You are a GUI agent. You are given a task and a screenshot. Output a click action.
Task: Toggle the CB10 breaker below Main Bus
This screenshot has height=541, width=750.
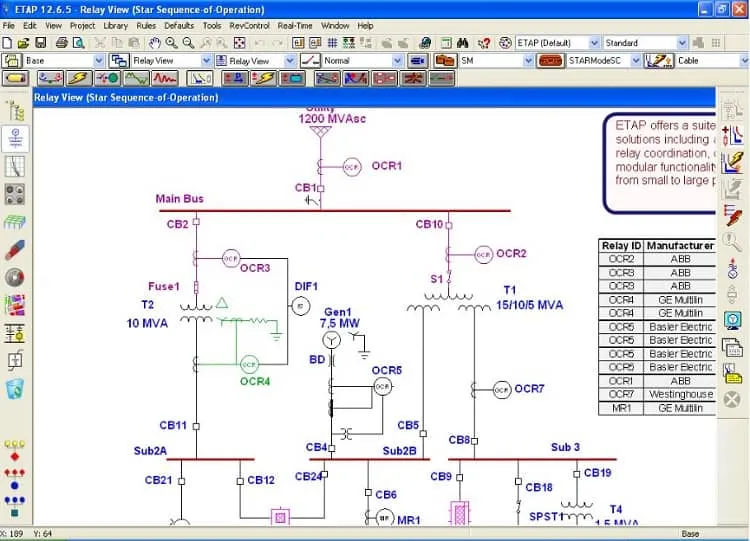[449, 225]
